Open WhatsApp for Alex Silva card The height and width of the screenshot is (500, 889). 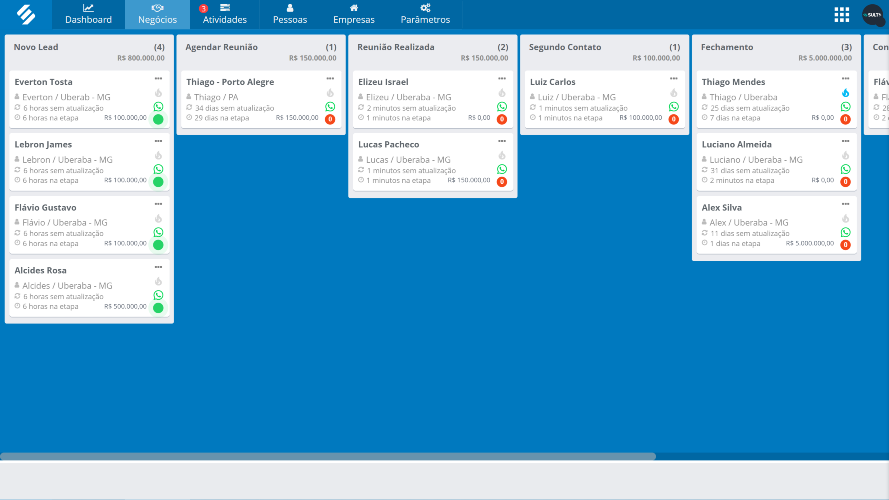coord(845,232)
